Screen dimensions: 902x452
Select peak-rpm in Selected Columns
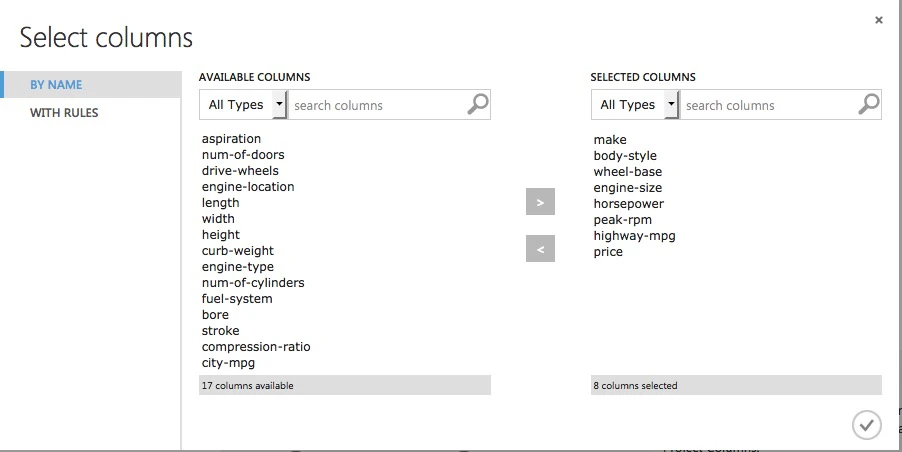coord(622,220)
